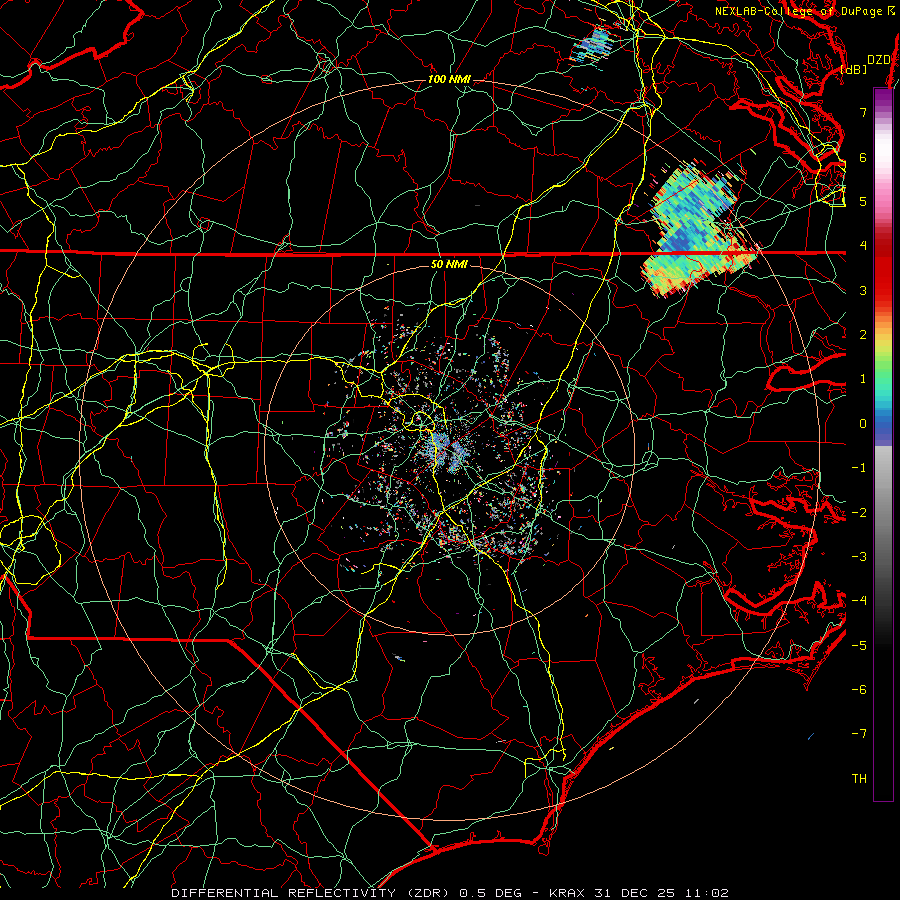Image resolution: width=900 pixels, height=900 pixels.
Task: Click the 'DZD' legend title
Action: [878, 60]
